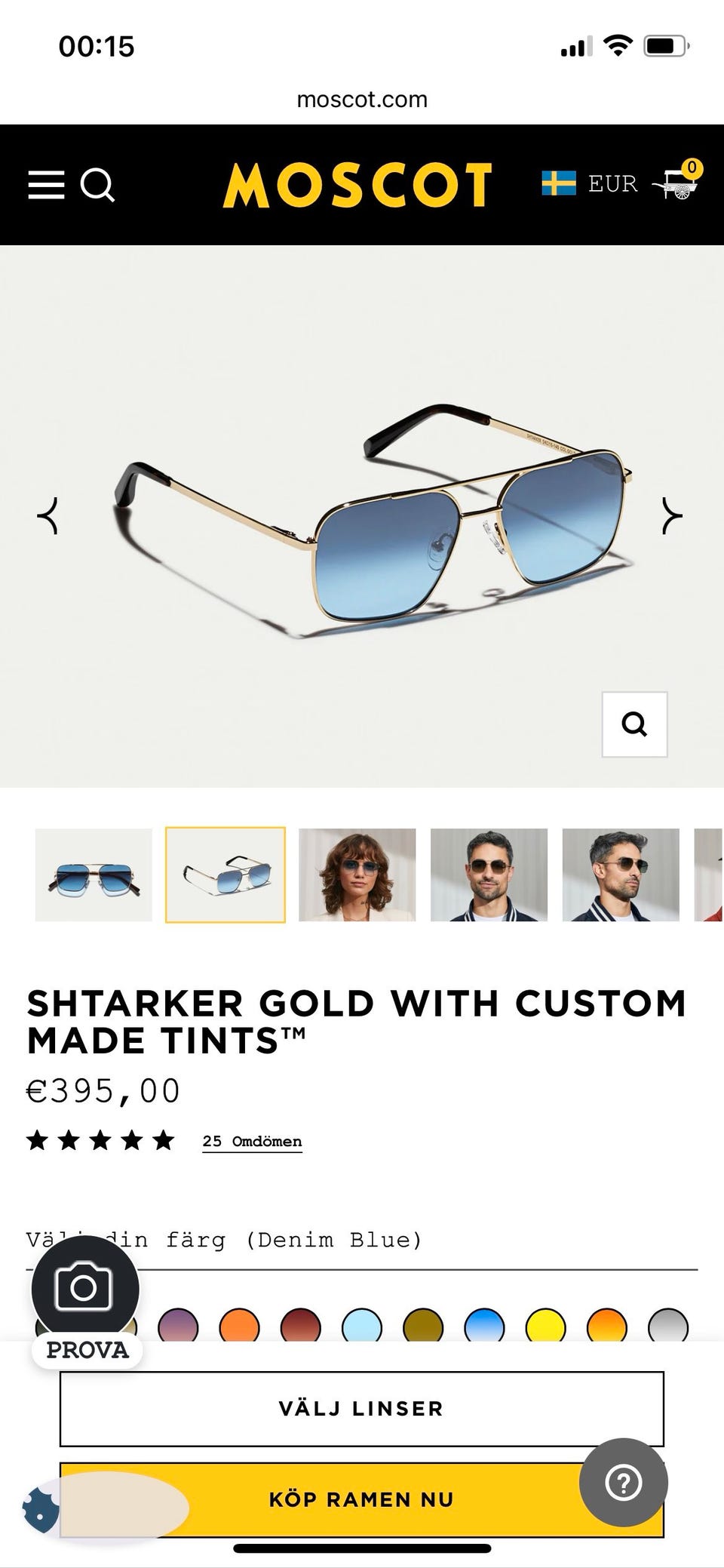The height and width of the screenshot is (1568, 724).
Task: Choose the light blue tint swatch
Action: point(362,1327)
